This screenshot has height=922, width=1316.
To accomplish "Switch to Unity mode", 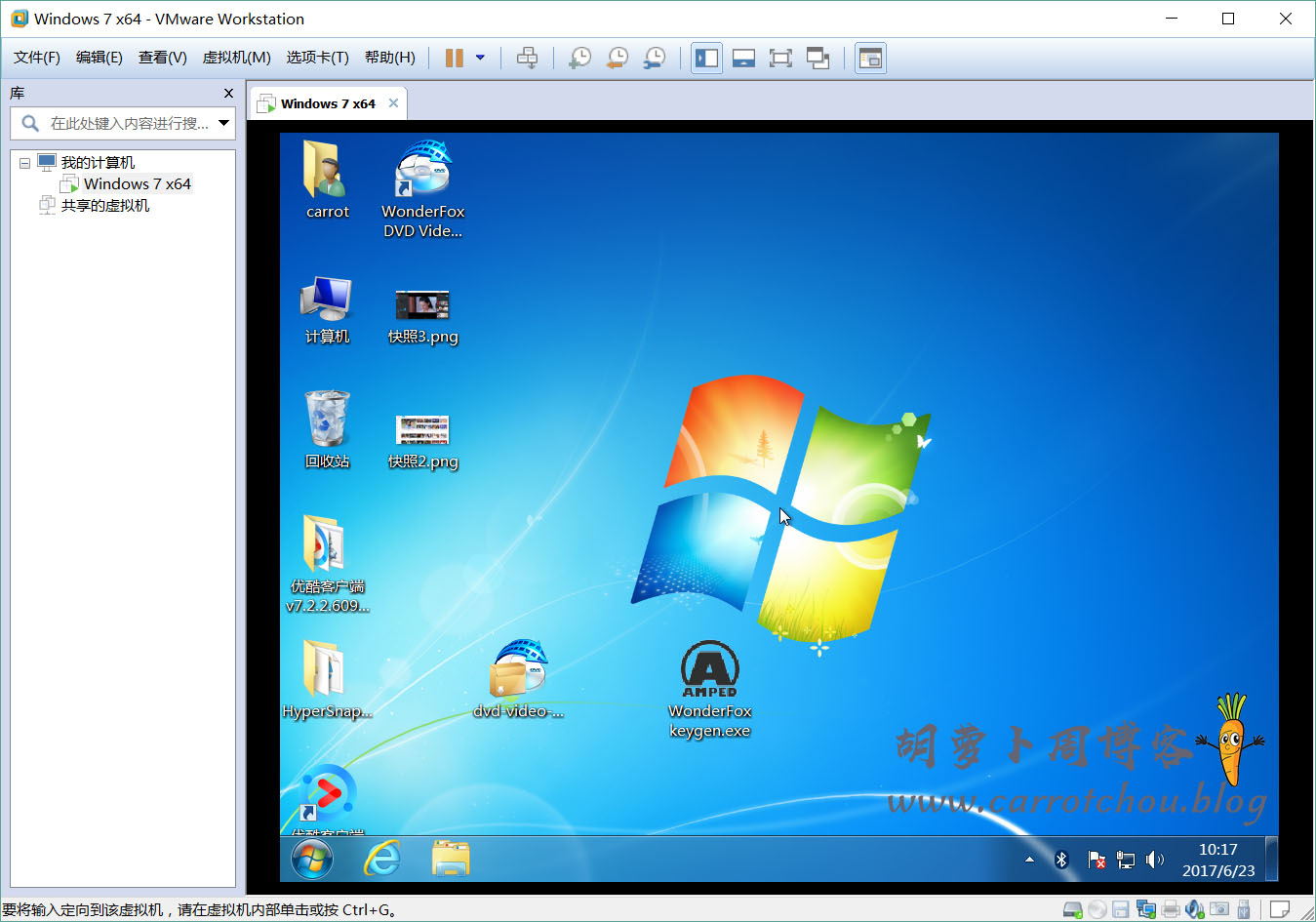I will pyautogui.click(x=818, y=59).
